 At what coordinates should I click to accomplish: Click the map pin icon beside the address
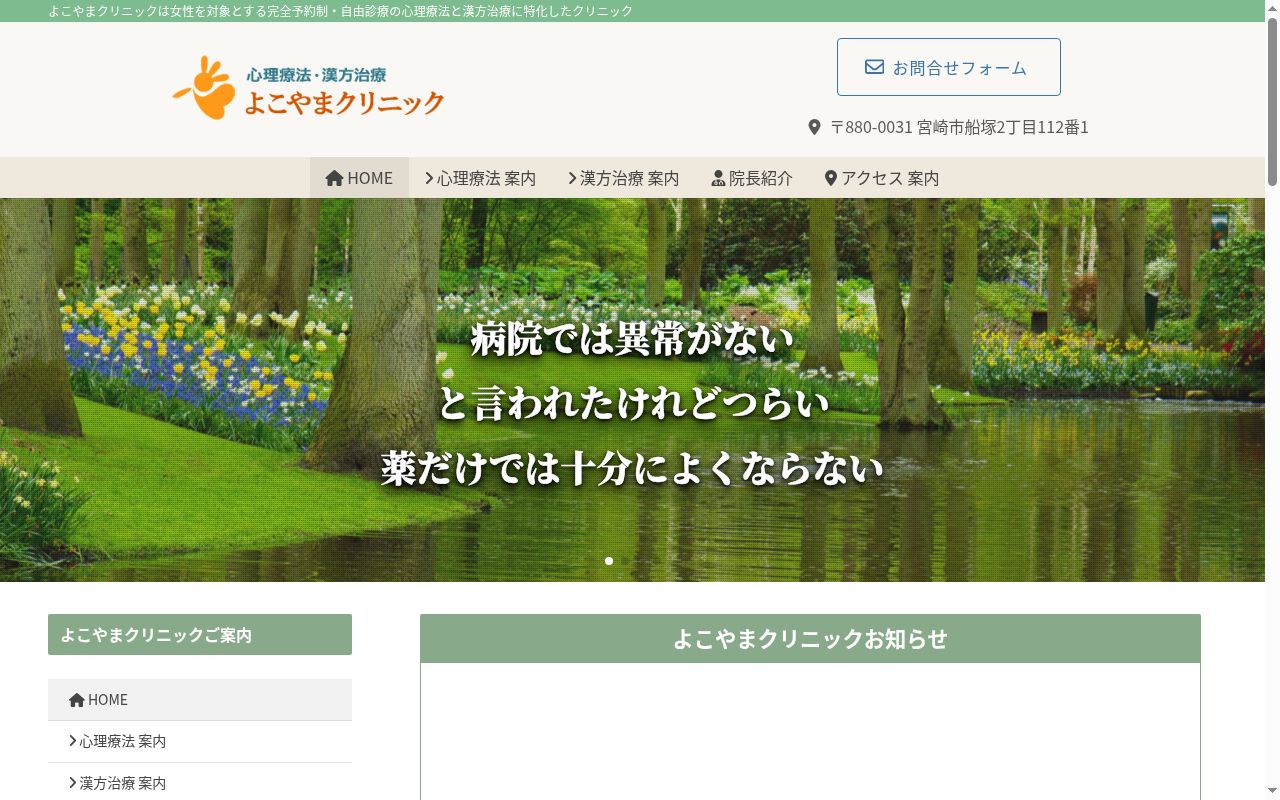tap(814, 128)
